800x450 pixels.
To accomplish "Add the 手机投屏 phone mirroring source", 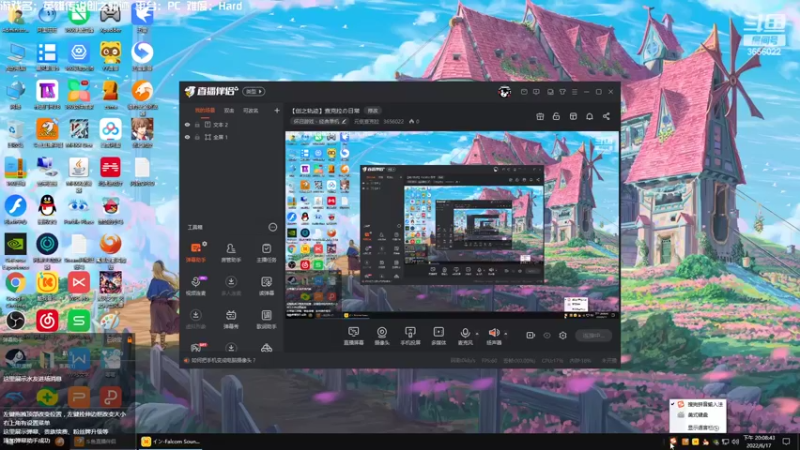I will [410, 336].
